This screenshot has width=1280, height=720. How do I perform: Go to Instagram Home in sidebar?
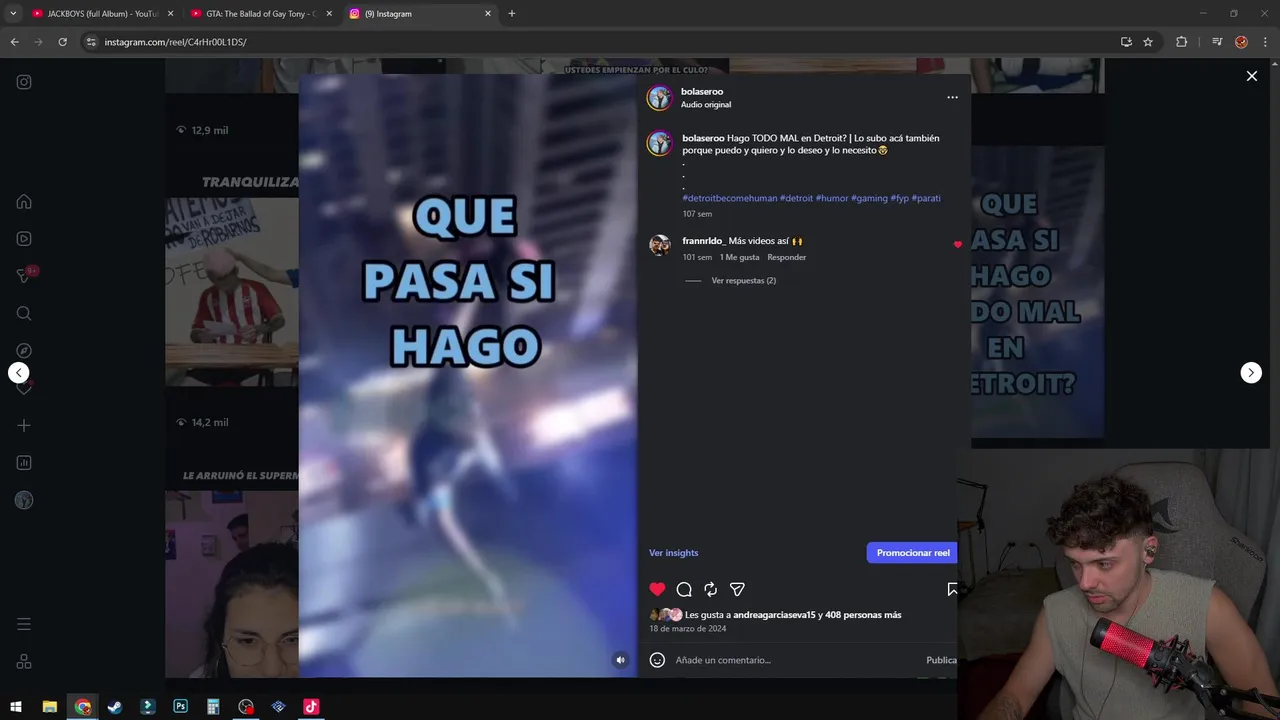24,201
